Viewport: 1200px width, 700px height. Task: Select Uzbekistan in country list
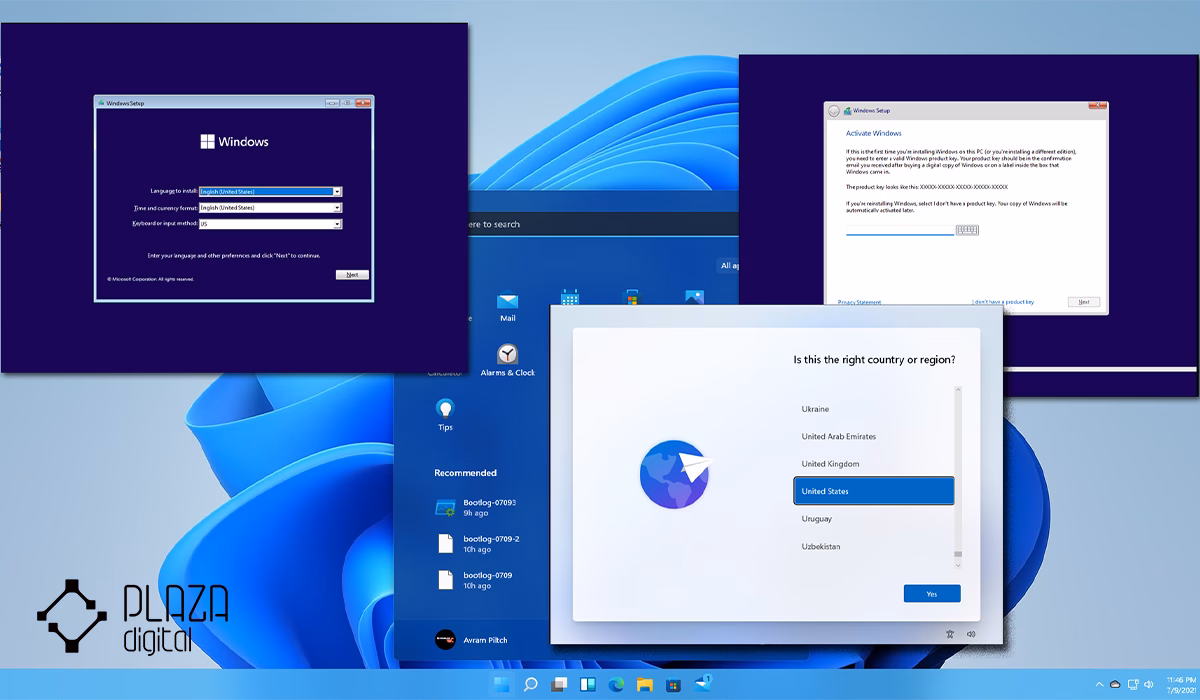pos(873,546)
